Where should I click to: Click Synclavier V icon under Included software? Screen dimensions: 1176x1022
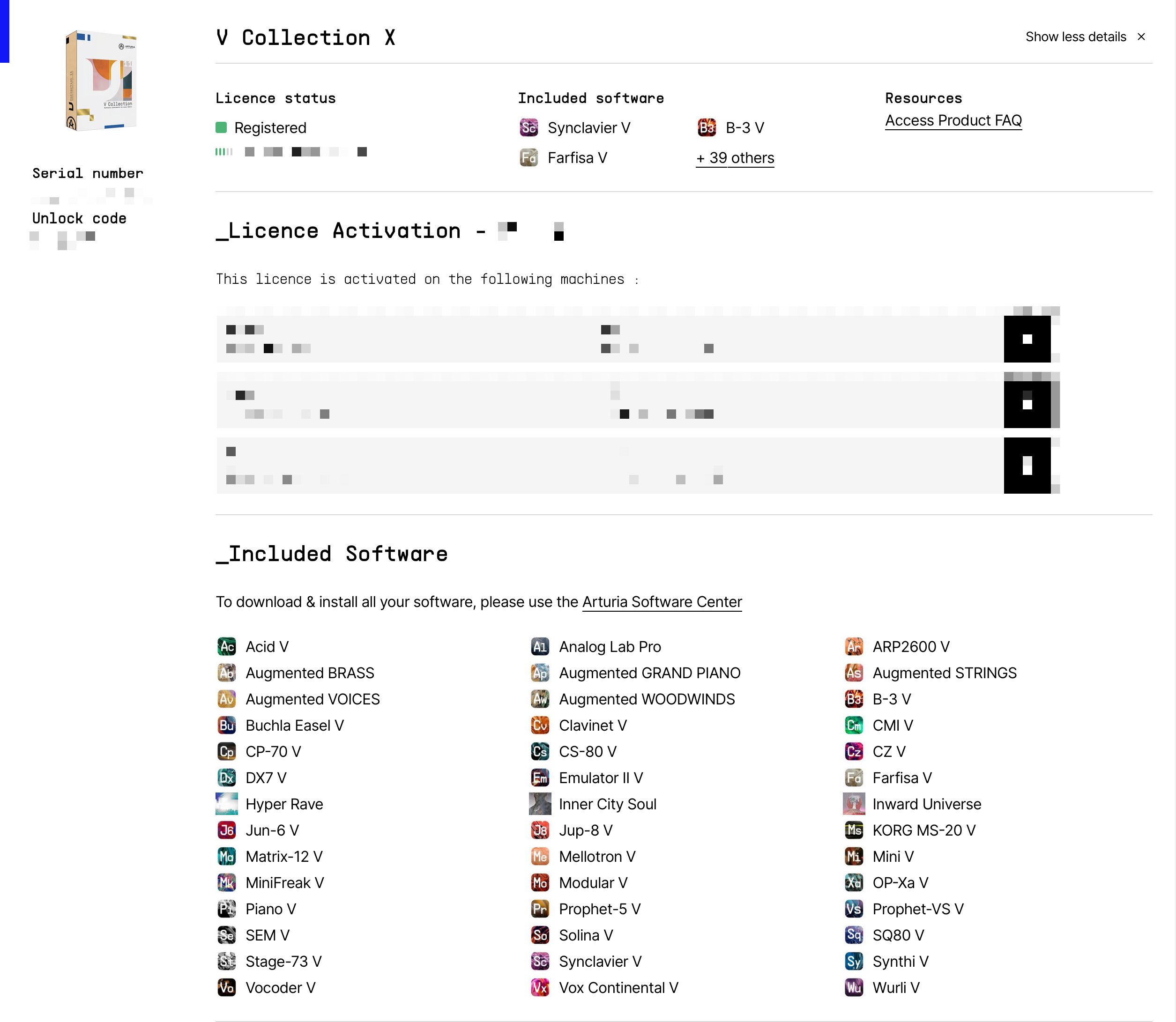click(x=529, y=127)
